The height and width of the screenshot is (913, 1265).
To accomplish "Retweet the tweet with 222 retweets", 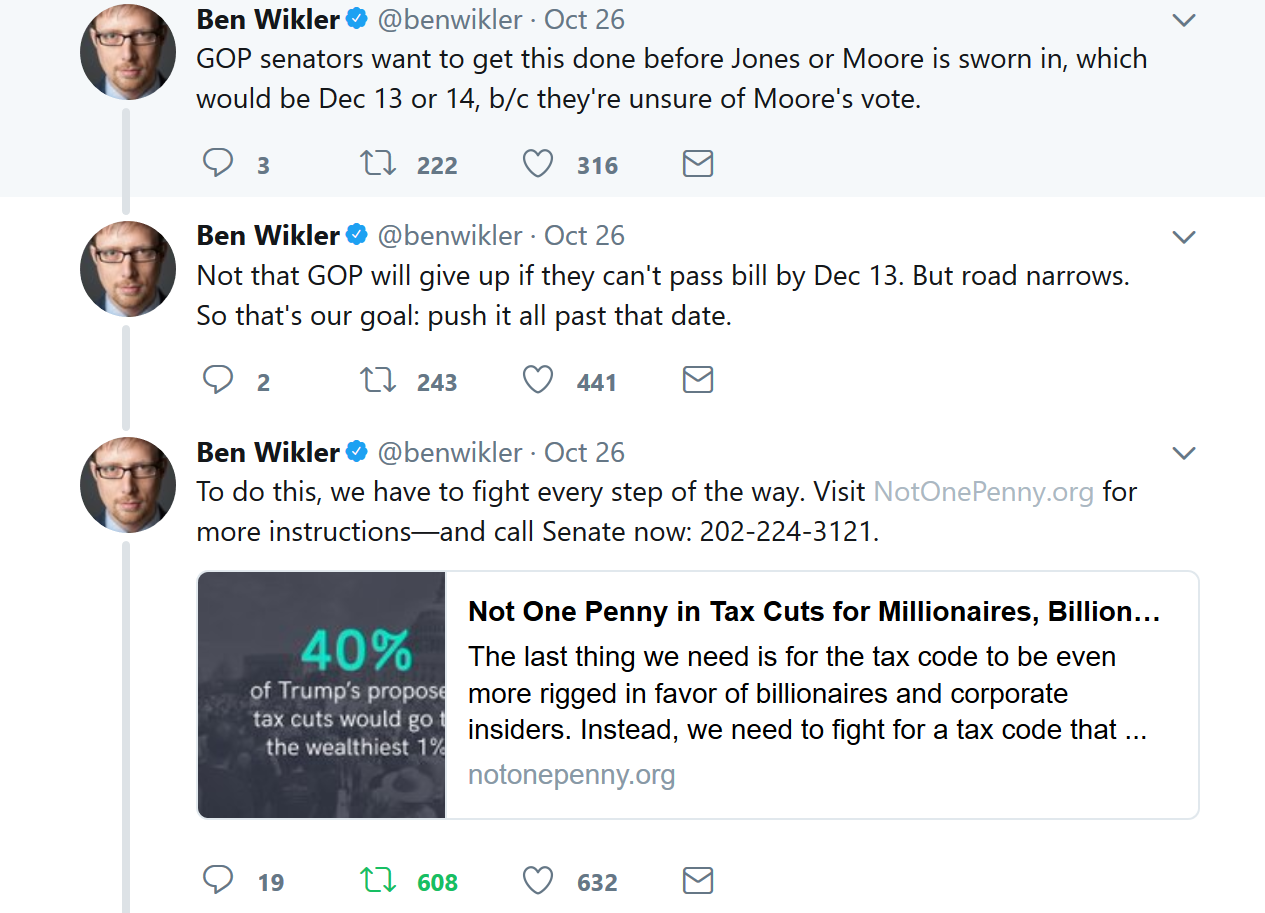I will click(378, 163).
